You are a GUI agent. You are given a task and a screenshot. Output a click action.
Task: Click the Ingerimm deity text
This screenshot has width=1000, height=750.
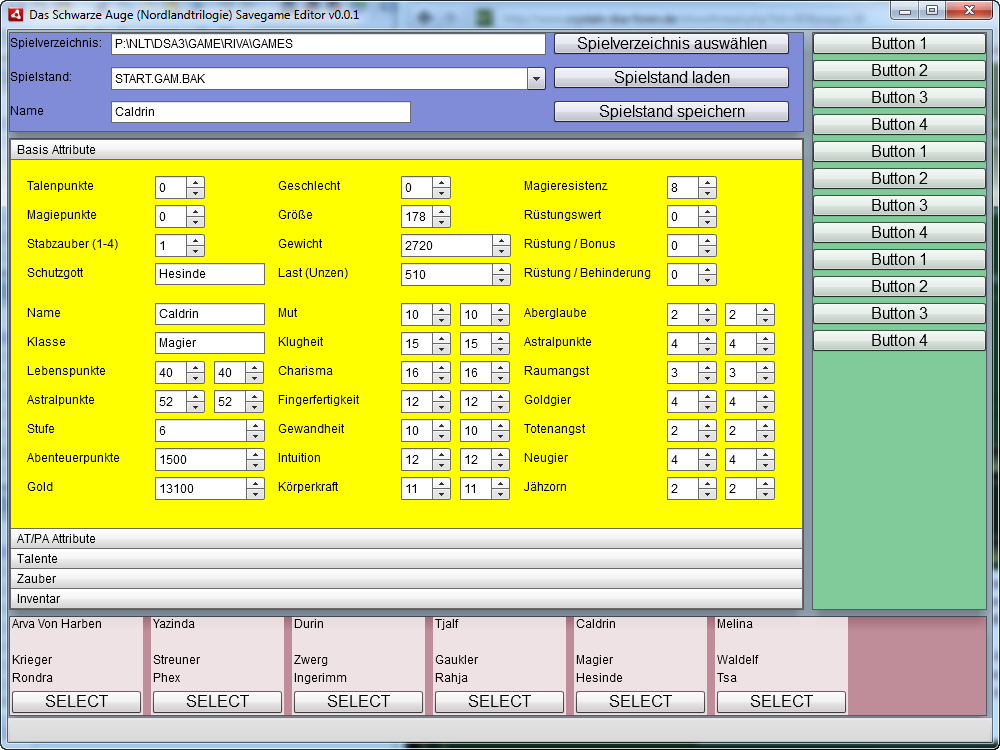(320, 678)
